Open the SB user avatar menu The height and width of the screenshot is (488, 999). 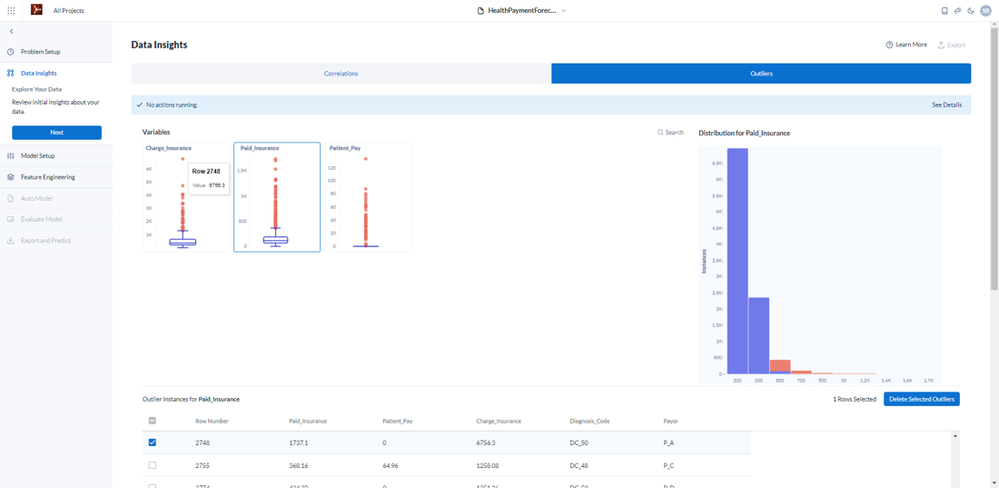click(986, 11)
